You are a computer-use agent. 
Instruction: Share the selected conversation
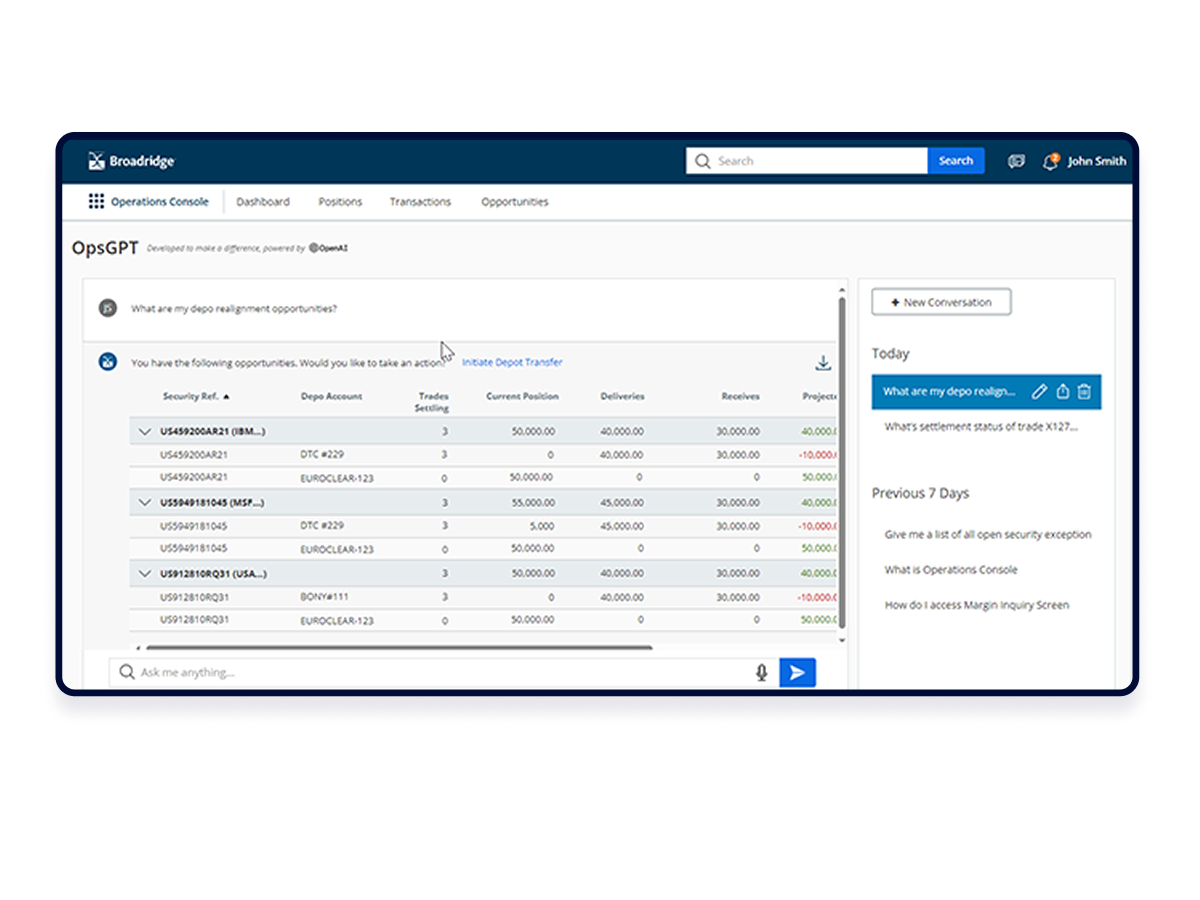pos(1063,392)
